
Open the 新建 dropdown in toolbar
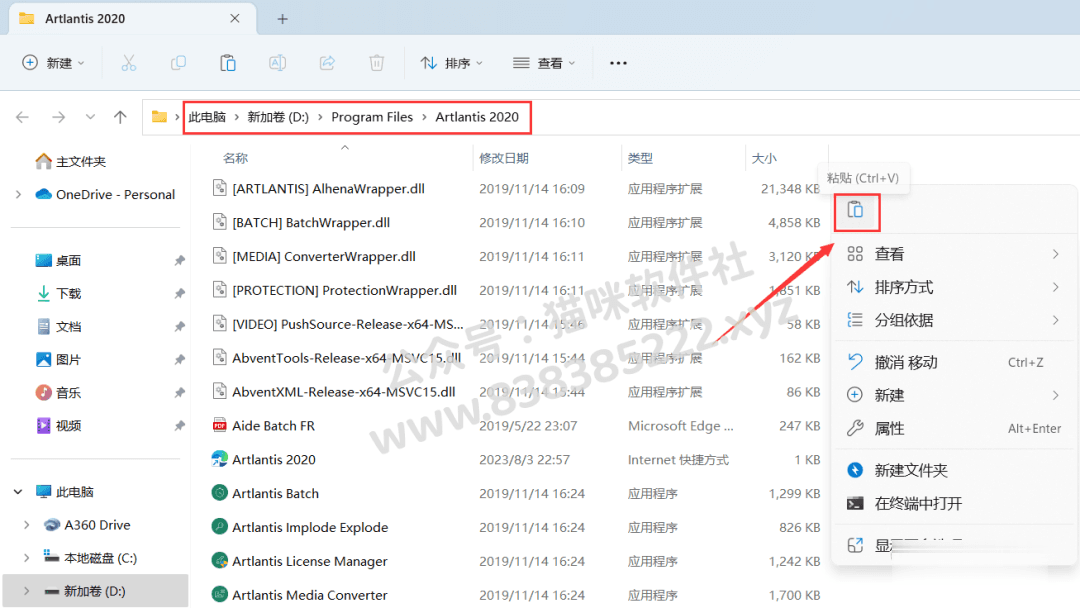click(x=53, y=63)
